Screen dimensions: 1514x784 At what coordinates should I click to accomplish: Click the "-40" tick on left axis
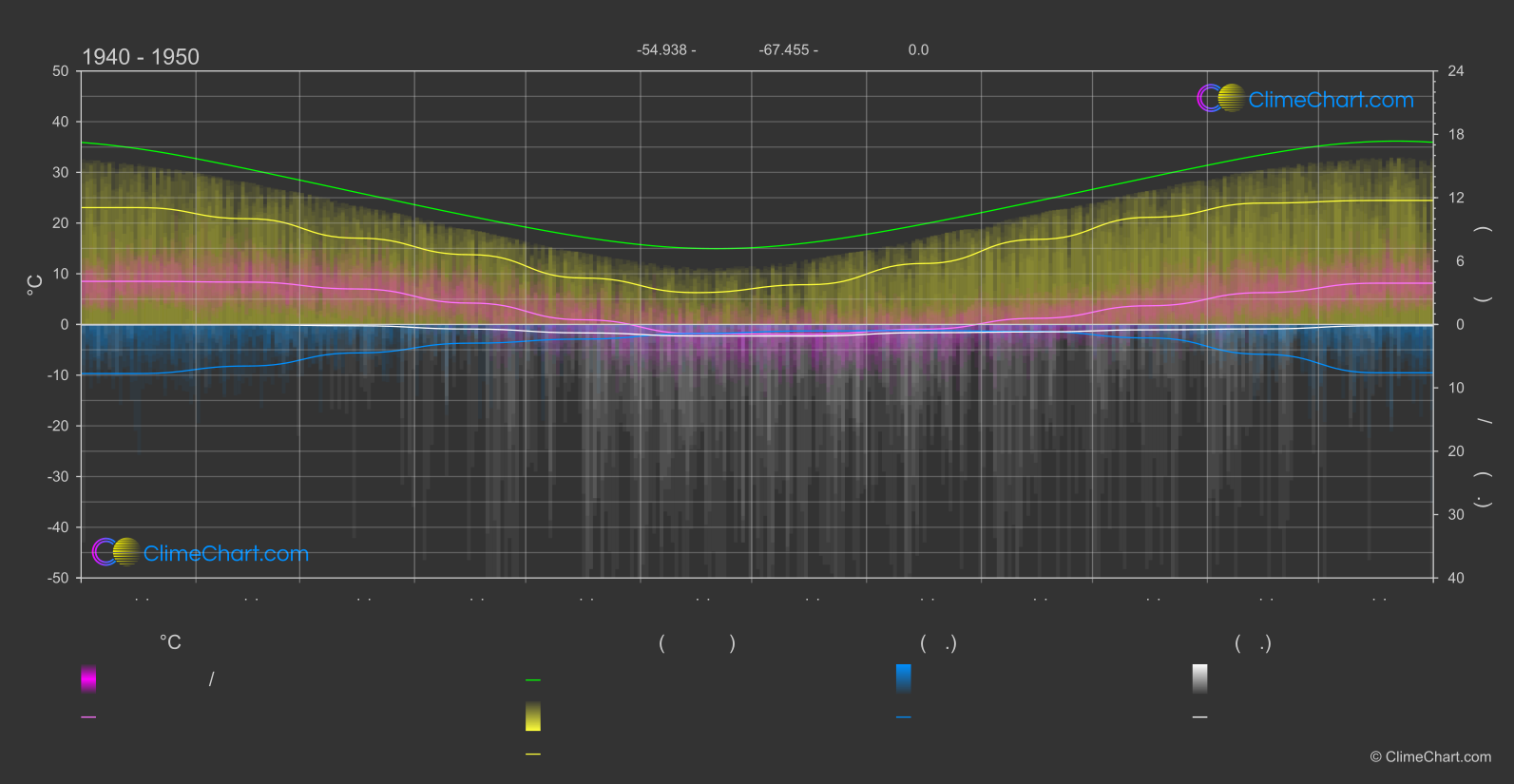point(58,527)
